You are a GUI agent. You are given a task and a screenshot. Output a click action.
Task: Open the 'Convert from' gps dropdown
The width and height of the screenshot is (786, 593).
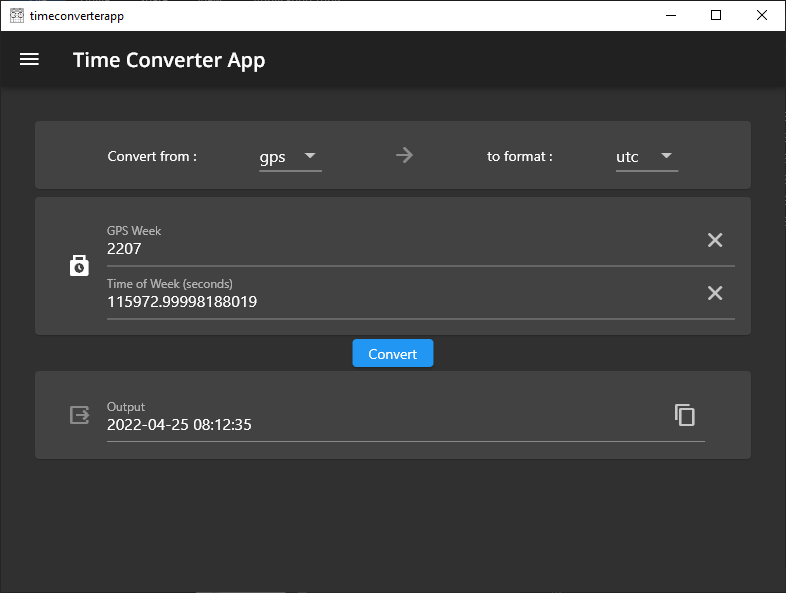coord(290,157)
